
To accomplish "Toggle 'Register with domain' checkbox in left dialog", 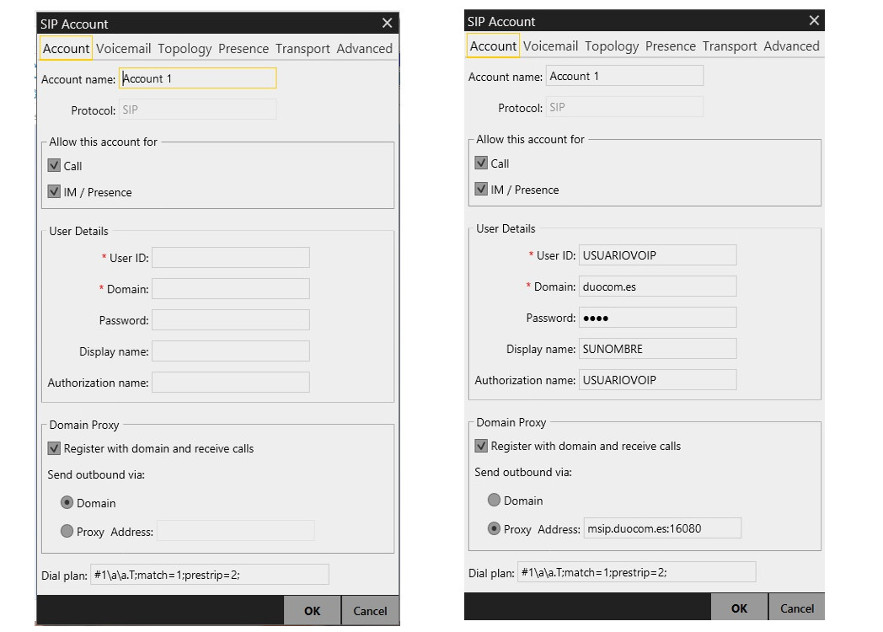I will (55, 449).
